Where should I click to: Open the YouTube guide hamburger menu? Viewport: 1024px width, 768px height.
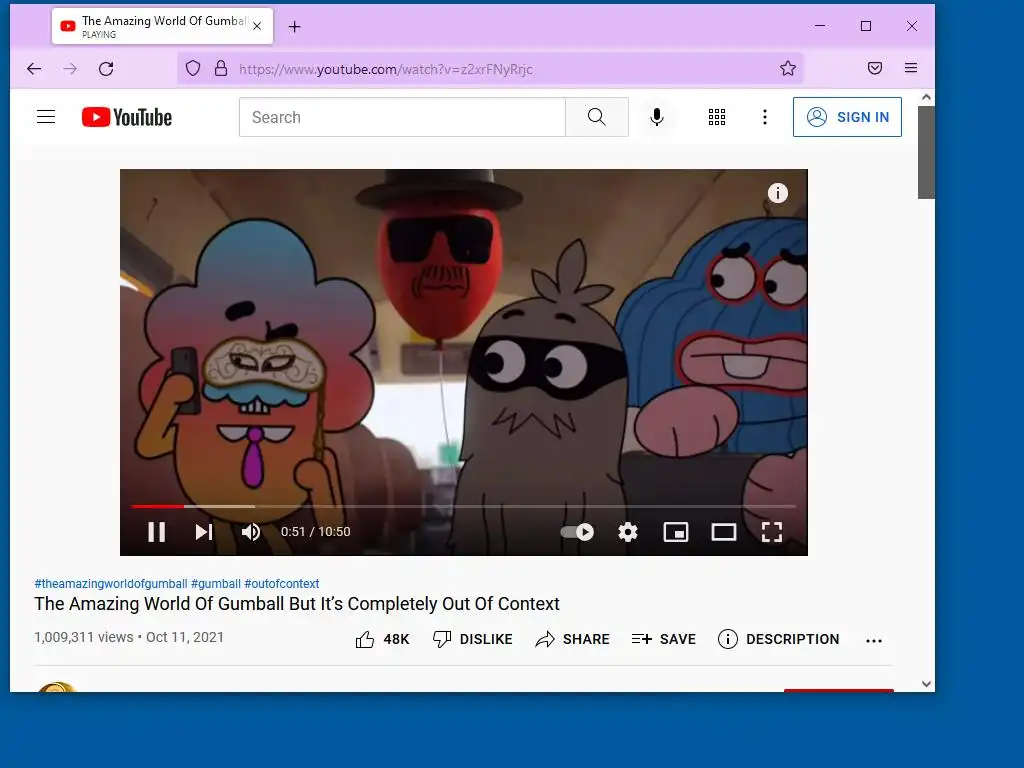click(46, 117)
